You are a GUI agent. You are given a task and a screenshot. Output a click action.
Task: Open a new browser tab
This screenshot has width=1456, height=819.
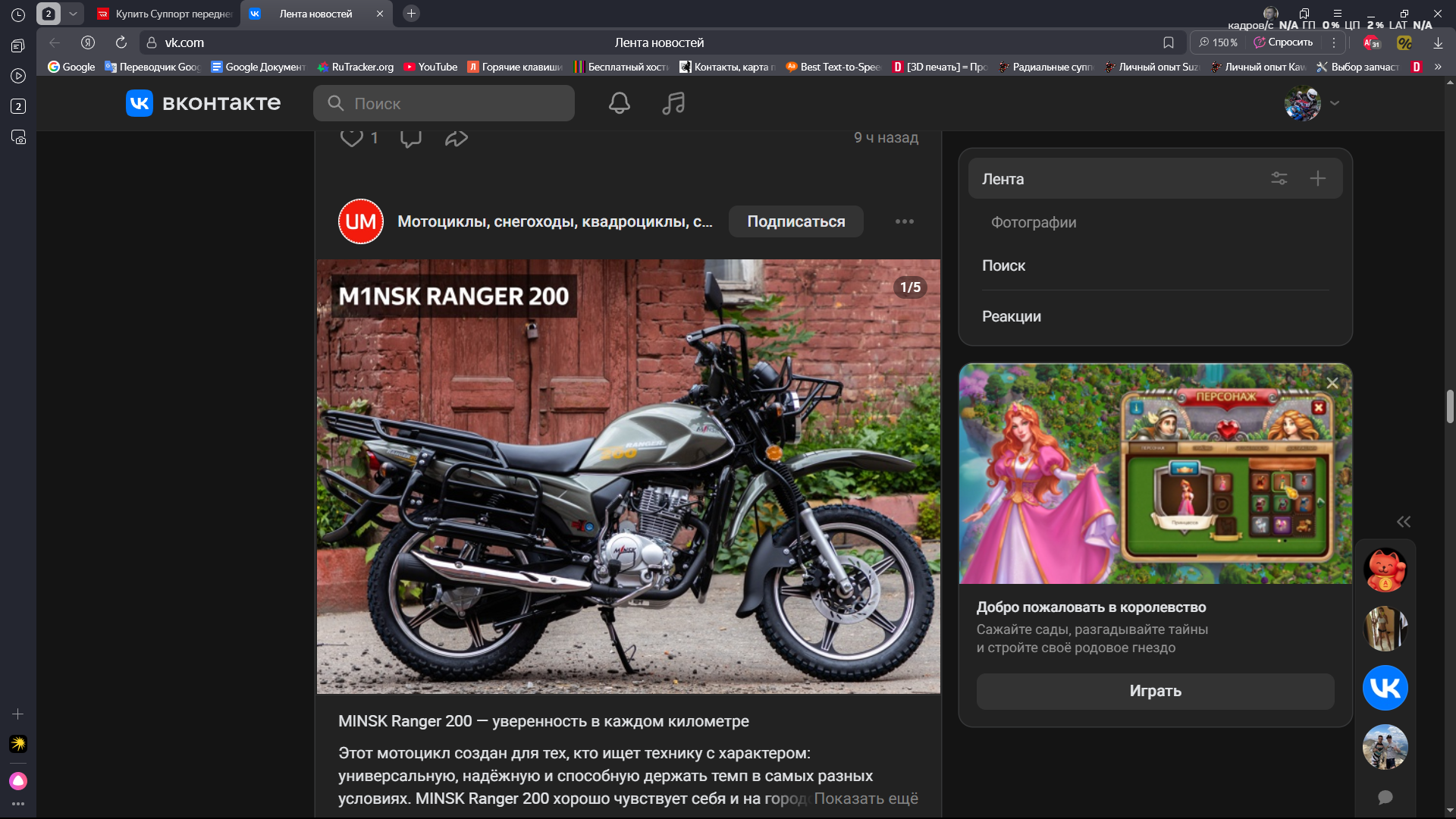411,14
